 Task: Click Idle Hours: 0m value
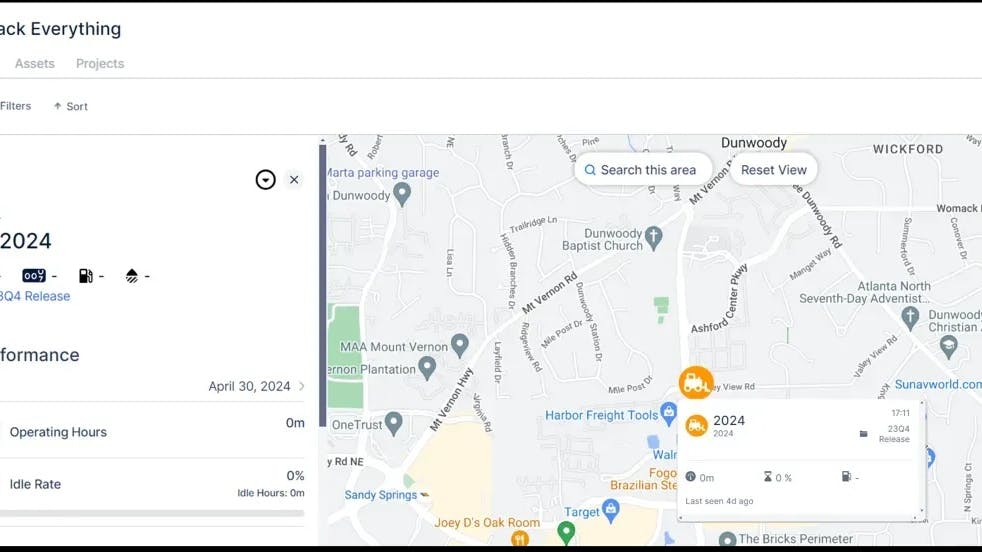tap(271, 493)
